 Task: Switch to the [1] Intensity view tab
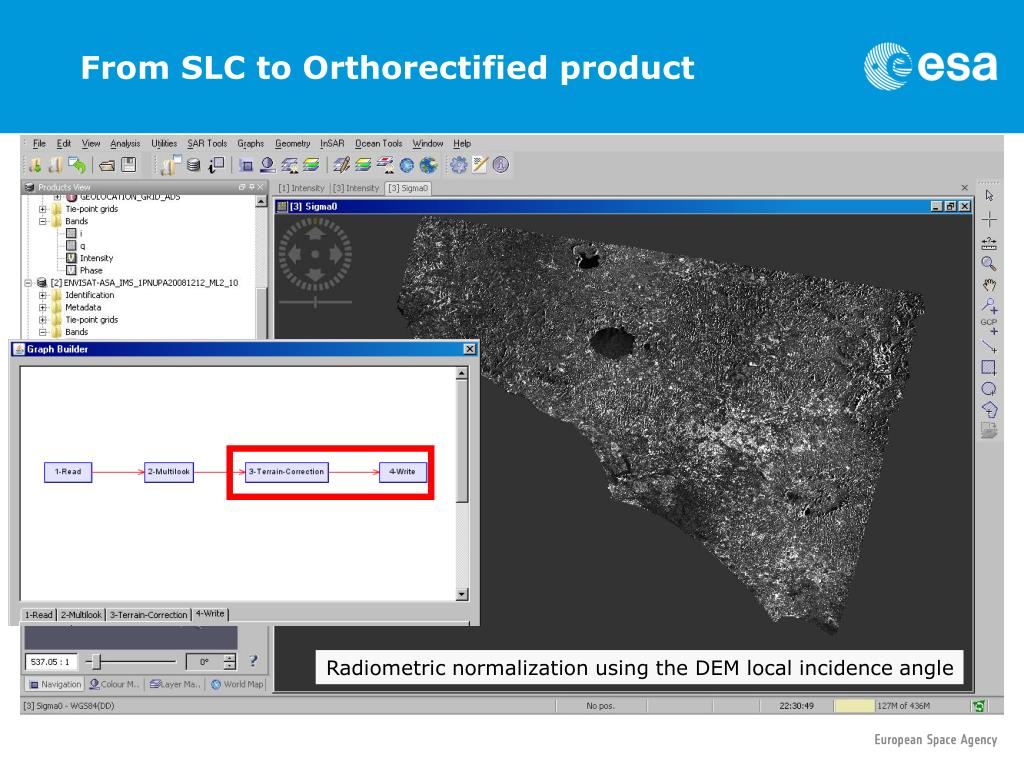point(301,188)
